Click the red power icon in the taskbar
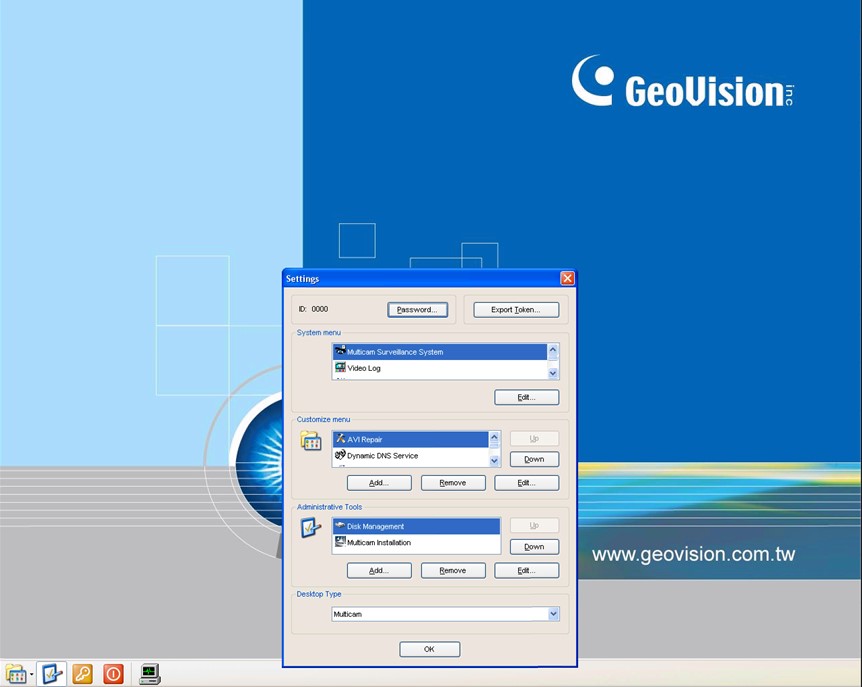This screenshot has height=687, width=862. click(x=114, y=674)
